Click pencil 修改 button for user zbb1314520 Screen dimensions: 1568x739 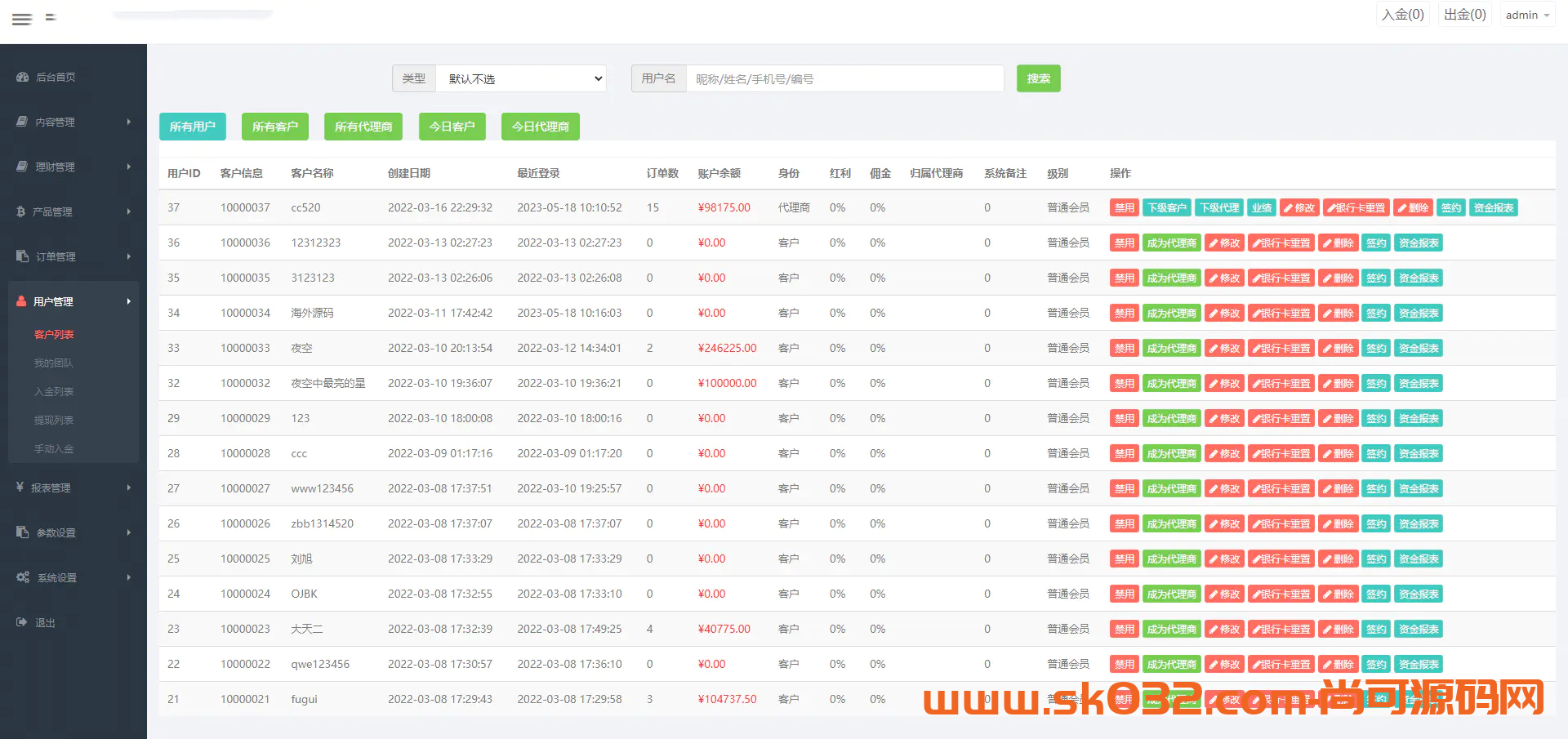pos(1224,523)
